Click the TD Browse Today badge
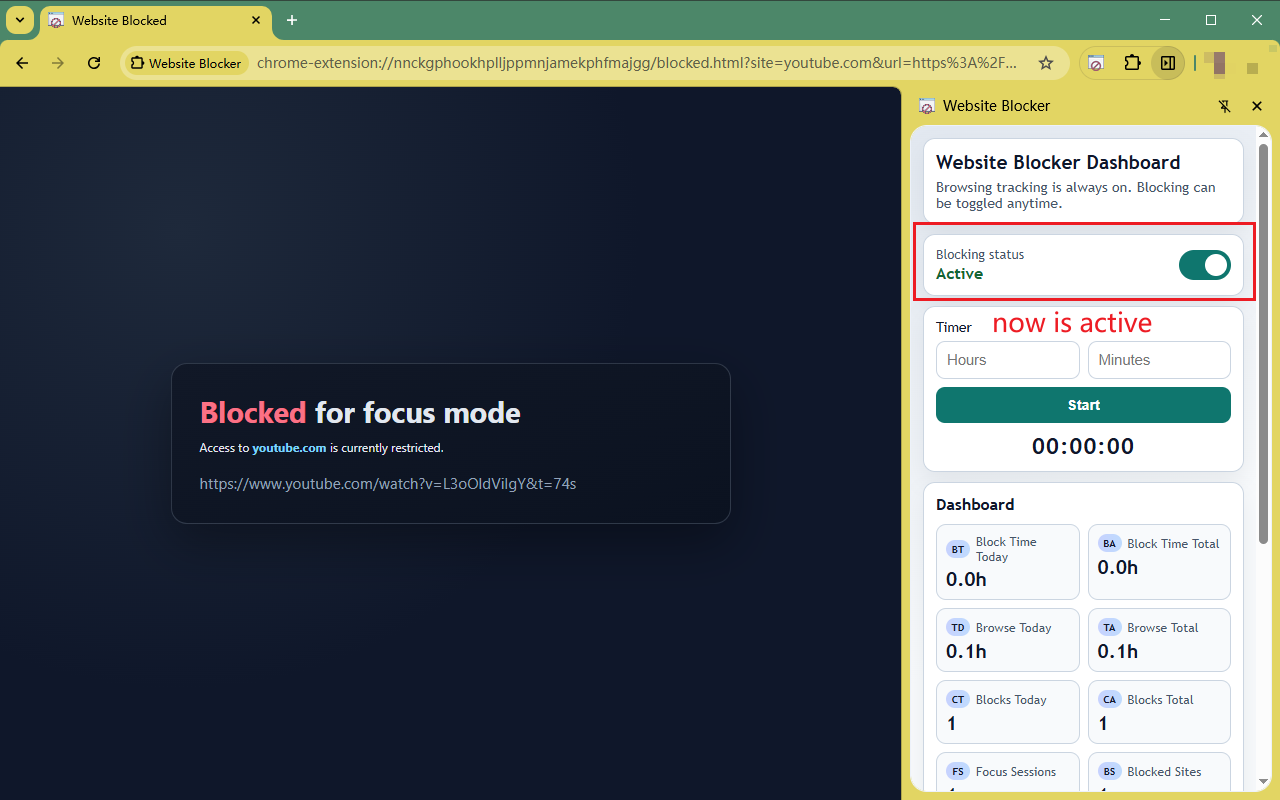The image size is (1280, 800). 958,627
